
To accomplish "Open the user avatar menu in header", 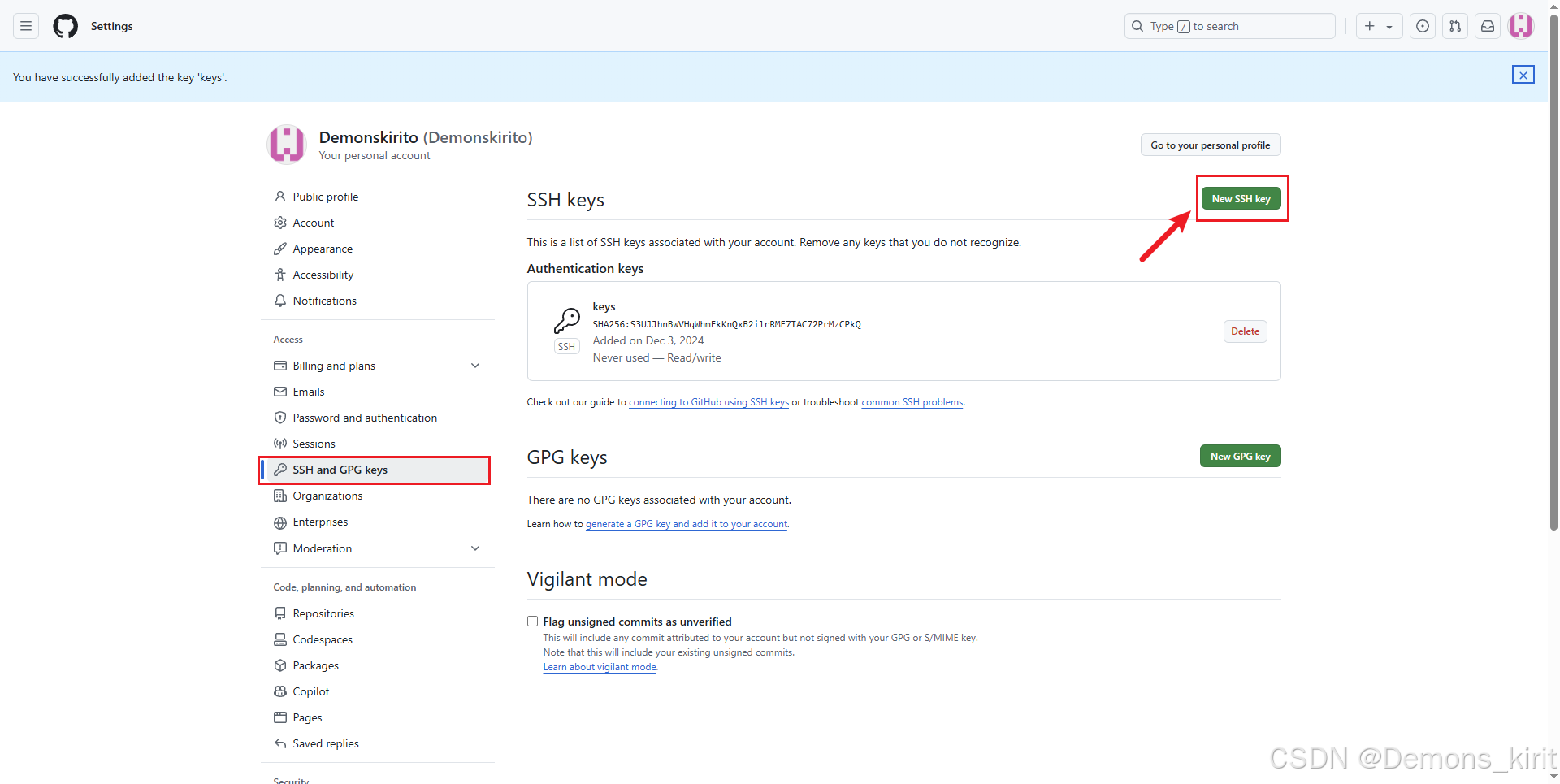I will (1521, 26).
